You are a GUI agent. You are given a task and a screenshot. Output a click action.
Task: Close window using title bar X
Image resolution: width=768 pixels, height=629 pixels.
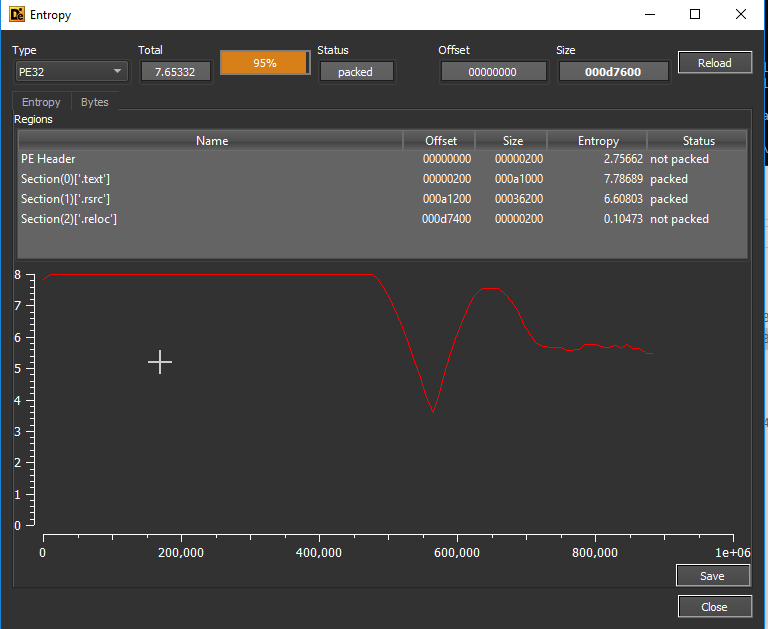741,14
